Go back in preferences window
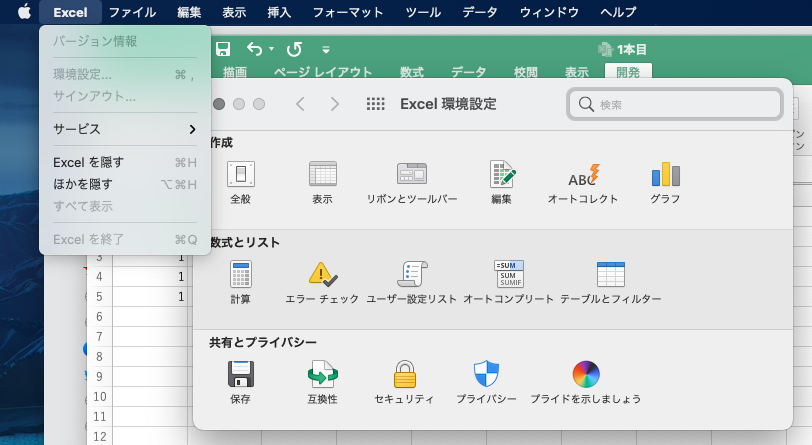The height and width of the screenshot is (445, 812). coord(300,104)
